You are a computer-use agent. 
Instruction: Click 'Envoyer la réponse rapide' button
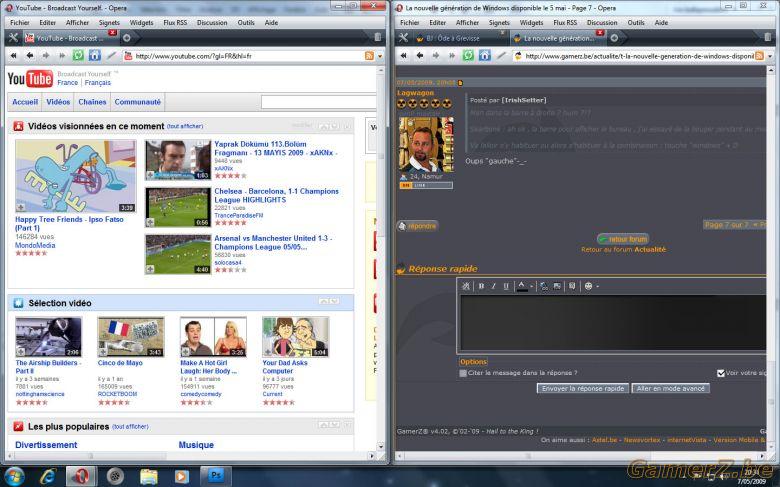tap(583, 389)
